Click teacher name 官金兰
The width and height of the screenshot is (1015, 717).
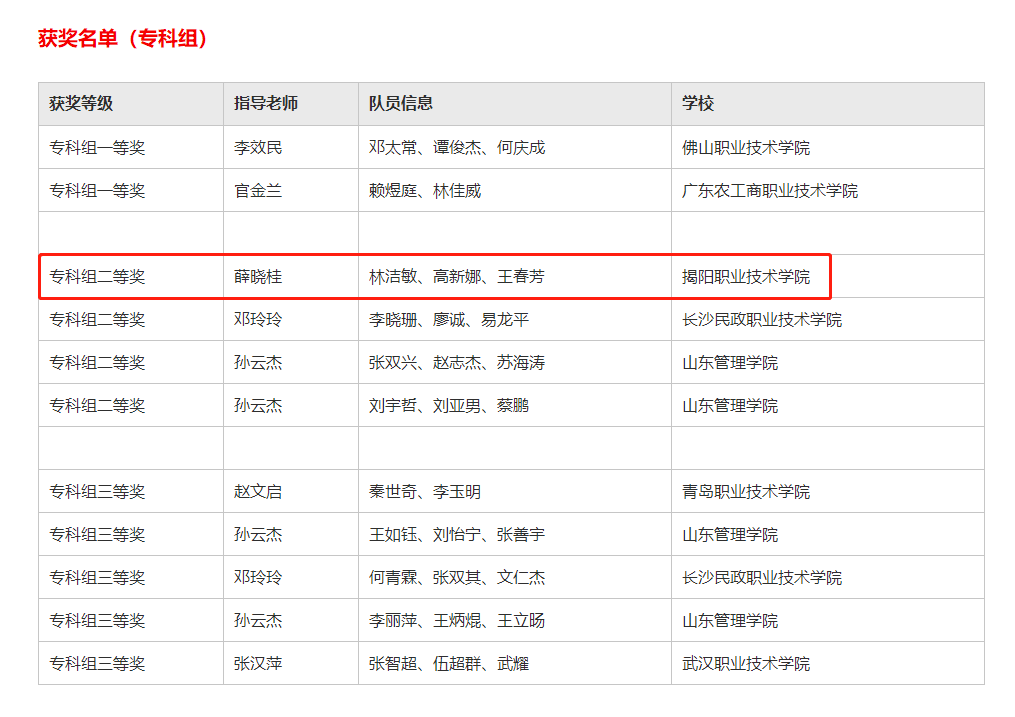pyautogui.click(x=258, y=191)
